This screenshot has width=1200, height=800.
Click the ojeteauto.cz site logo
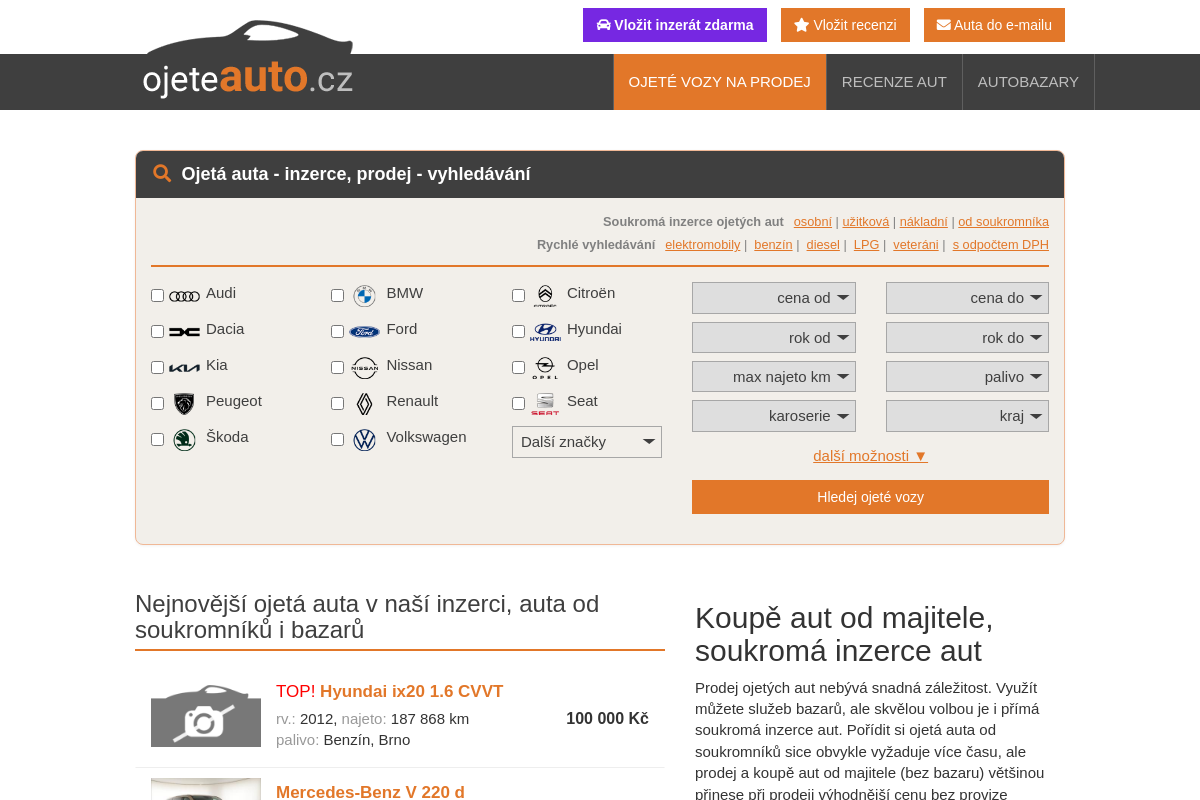[248, 60]
